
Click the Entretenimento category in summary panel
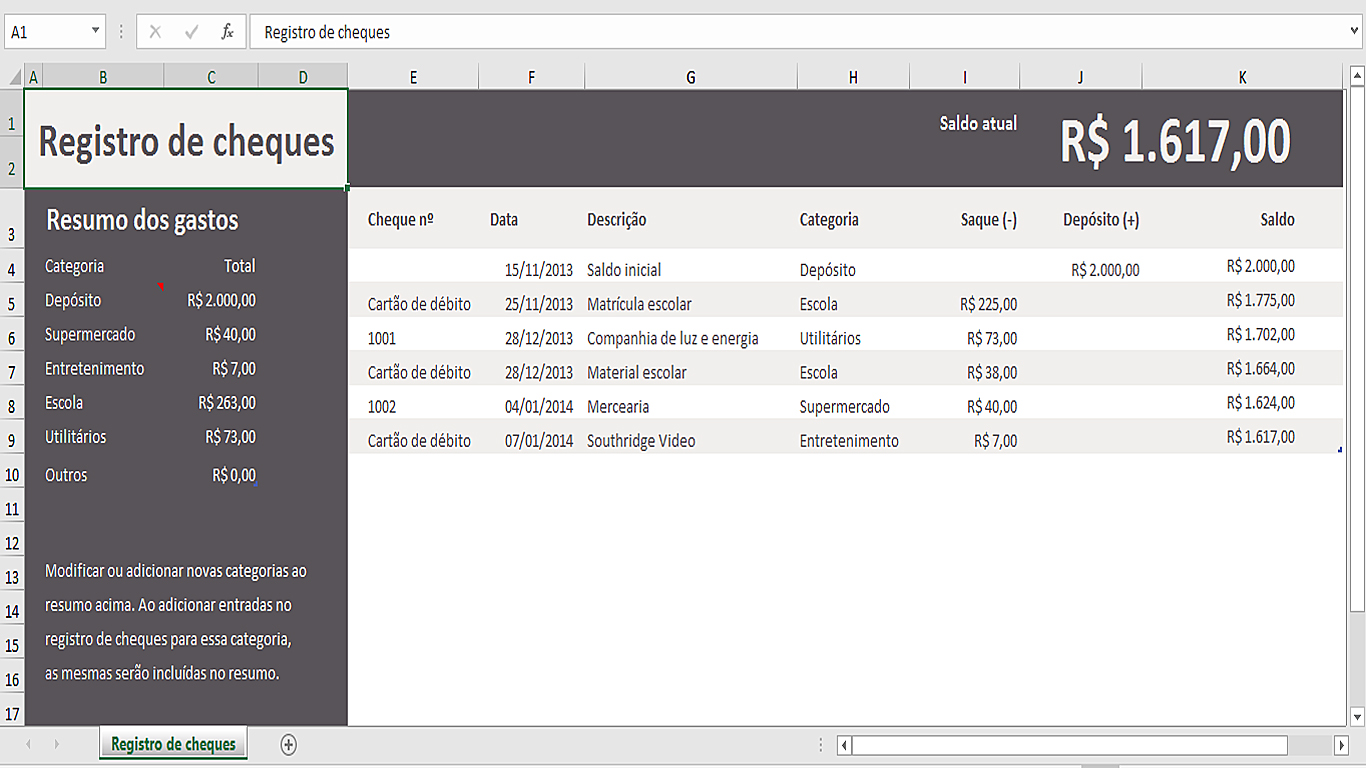tap(94, 368)
